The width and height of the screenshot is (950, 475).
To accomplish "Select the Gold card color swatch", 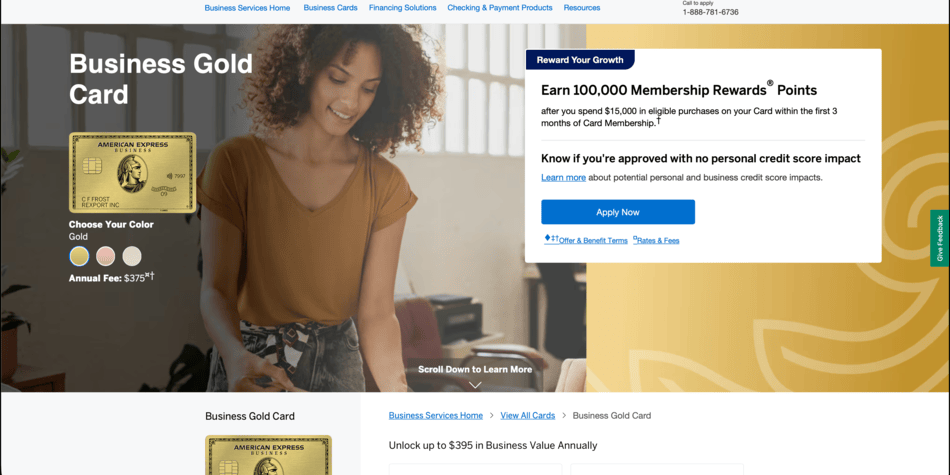I will tap(79, 256).
